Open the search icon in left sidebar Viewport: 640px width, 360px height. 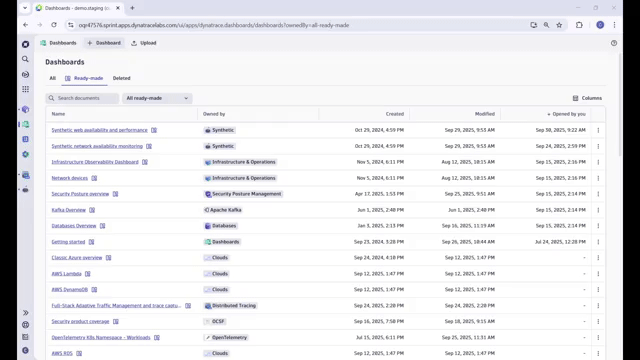click(x=25, y=59)
